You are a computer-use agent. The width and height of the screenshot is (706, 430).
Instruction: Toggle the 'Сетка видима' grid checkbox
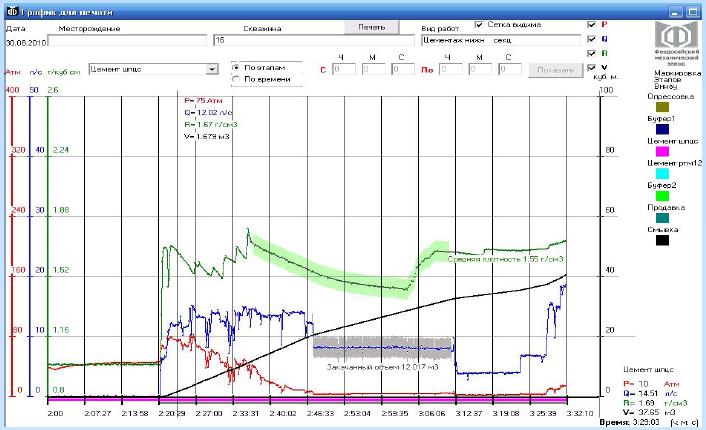pos(479,25)
